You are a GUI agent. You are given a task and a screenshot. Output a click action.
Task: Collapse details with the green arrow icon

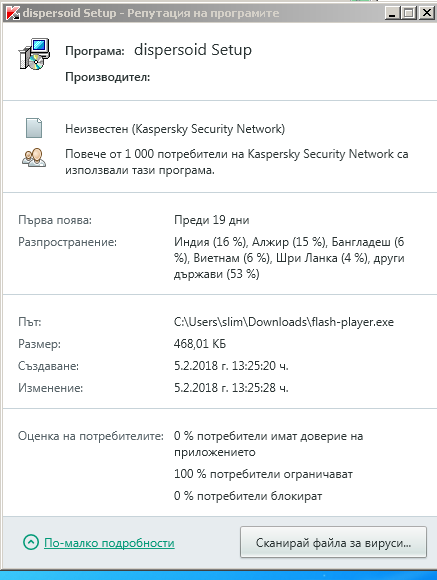[31, 542]
